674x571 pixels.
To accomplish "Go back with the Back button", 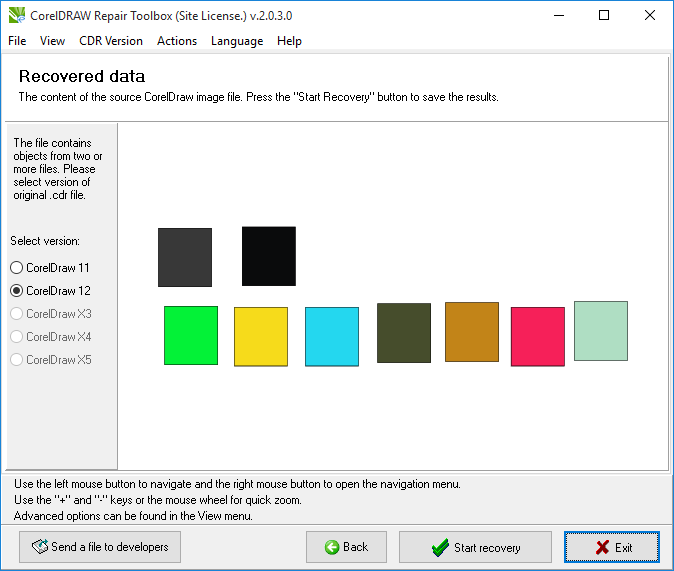I will pos(346,547).
